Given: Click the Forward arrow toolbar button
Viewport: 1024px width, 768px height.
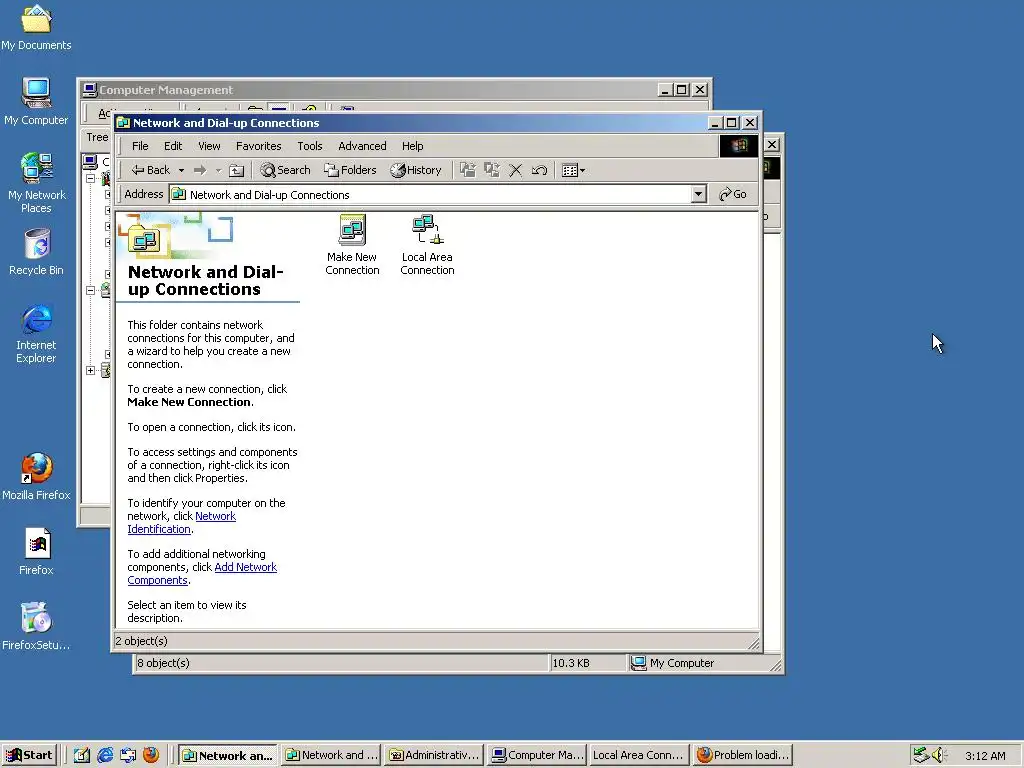Looking at the screenshot, I should click(200, 170).
